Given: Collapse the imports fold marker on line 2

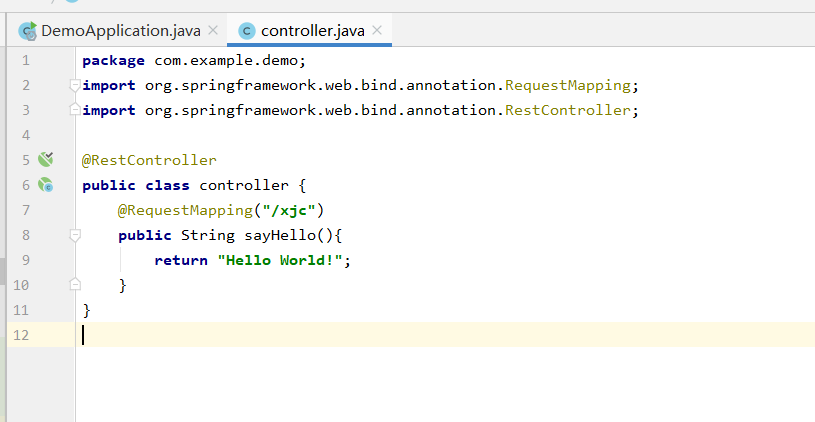Looking at the screenshot, I should click(x=75, y=85).
